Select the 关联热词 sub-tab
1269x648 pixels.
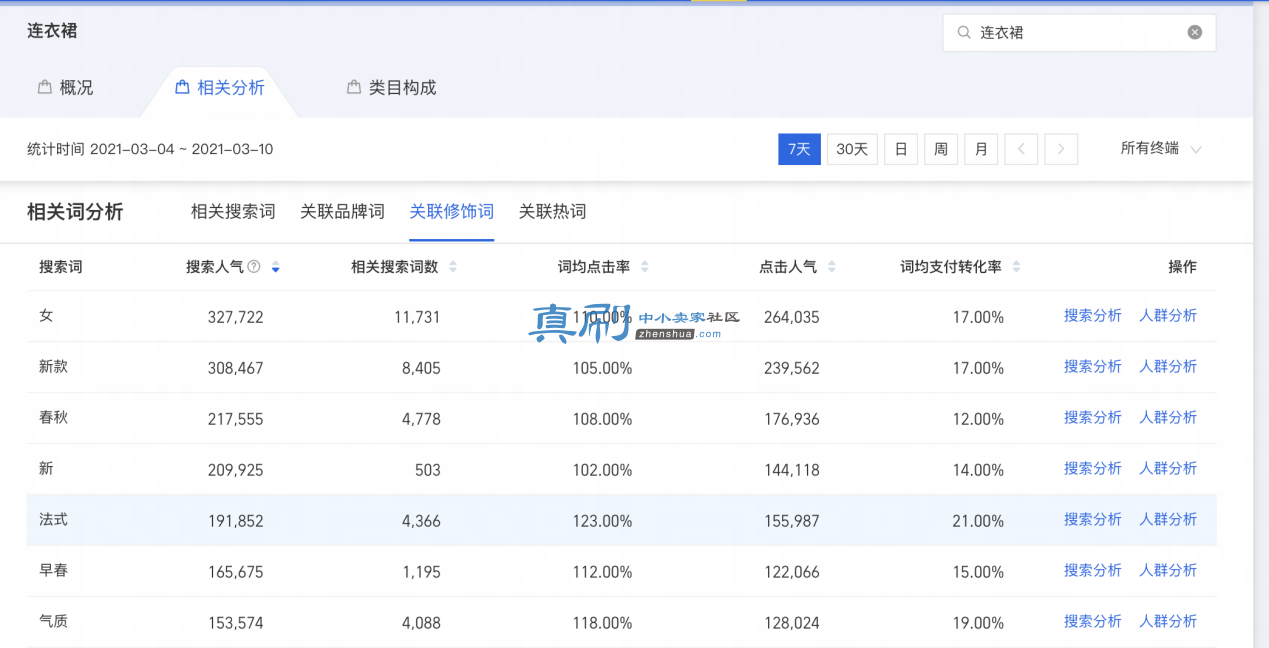coord(552,212)
